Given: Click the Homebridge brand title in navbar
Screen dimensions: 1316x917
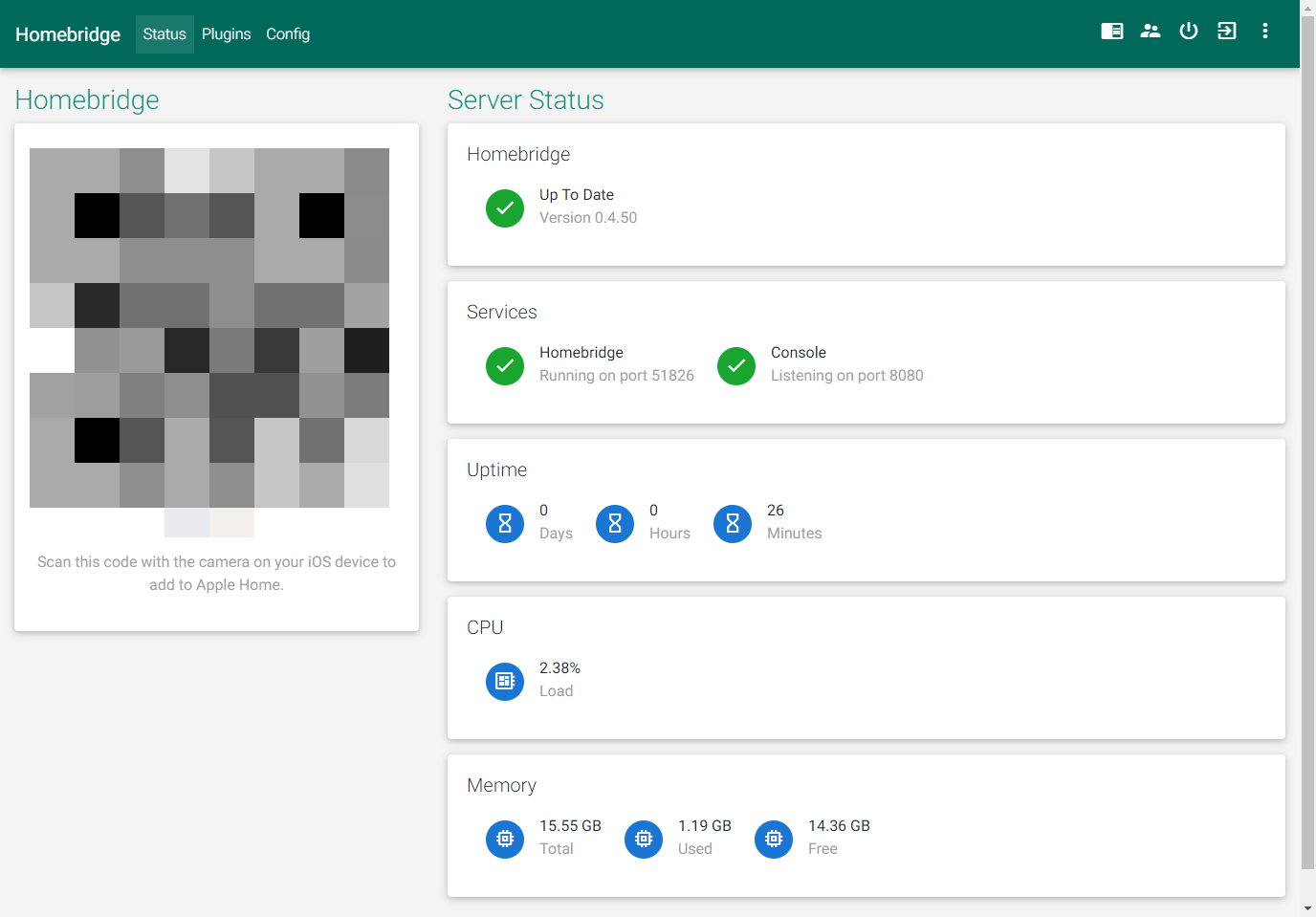Looking at the screenshot, I should (68, 34).
